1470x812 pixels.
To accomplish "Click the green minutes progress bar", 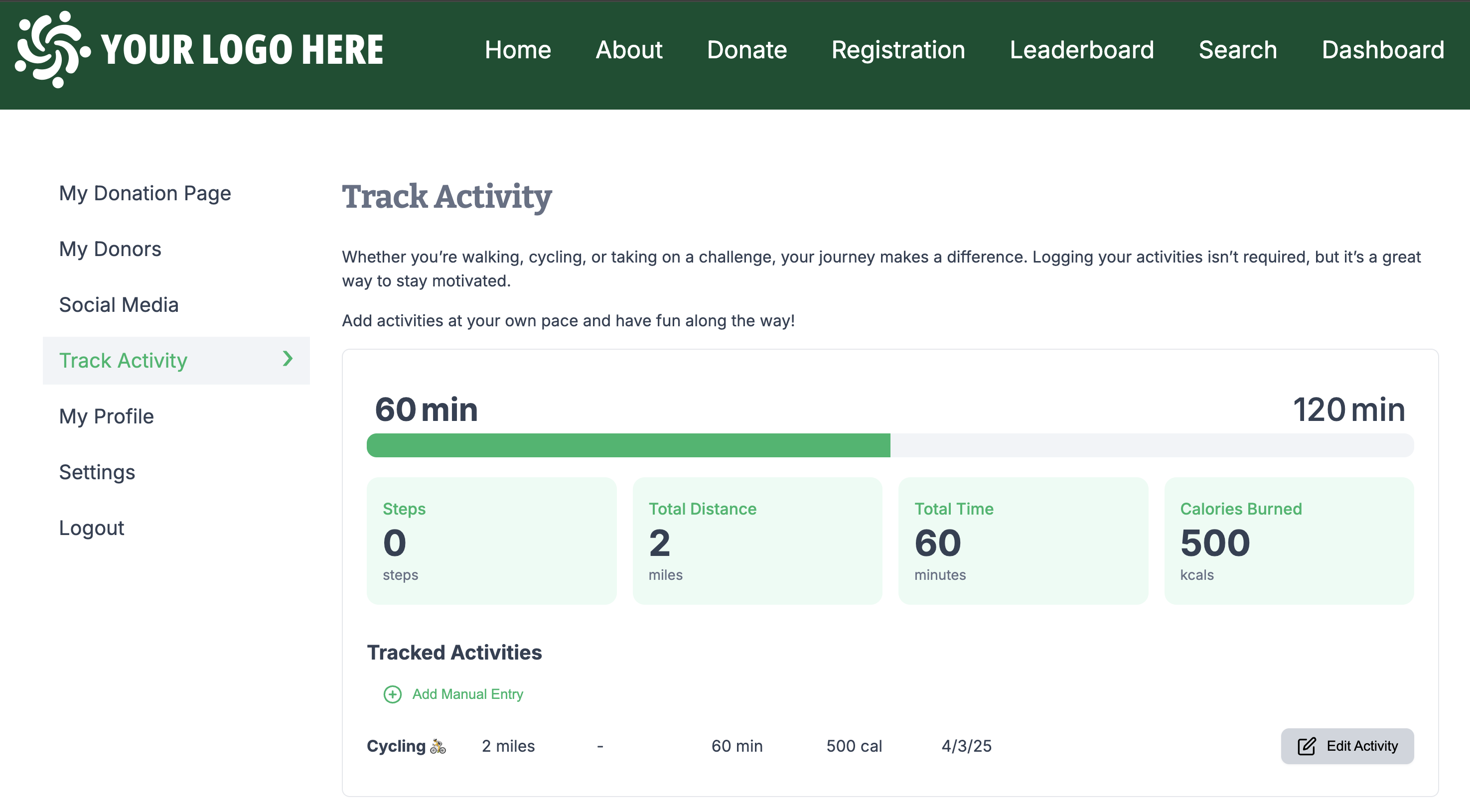I will [x=628, y=445].
